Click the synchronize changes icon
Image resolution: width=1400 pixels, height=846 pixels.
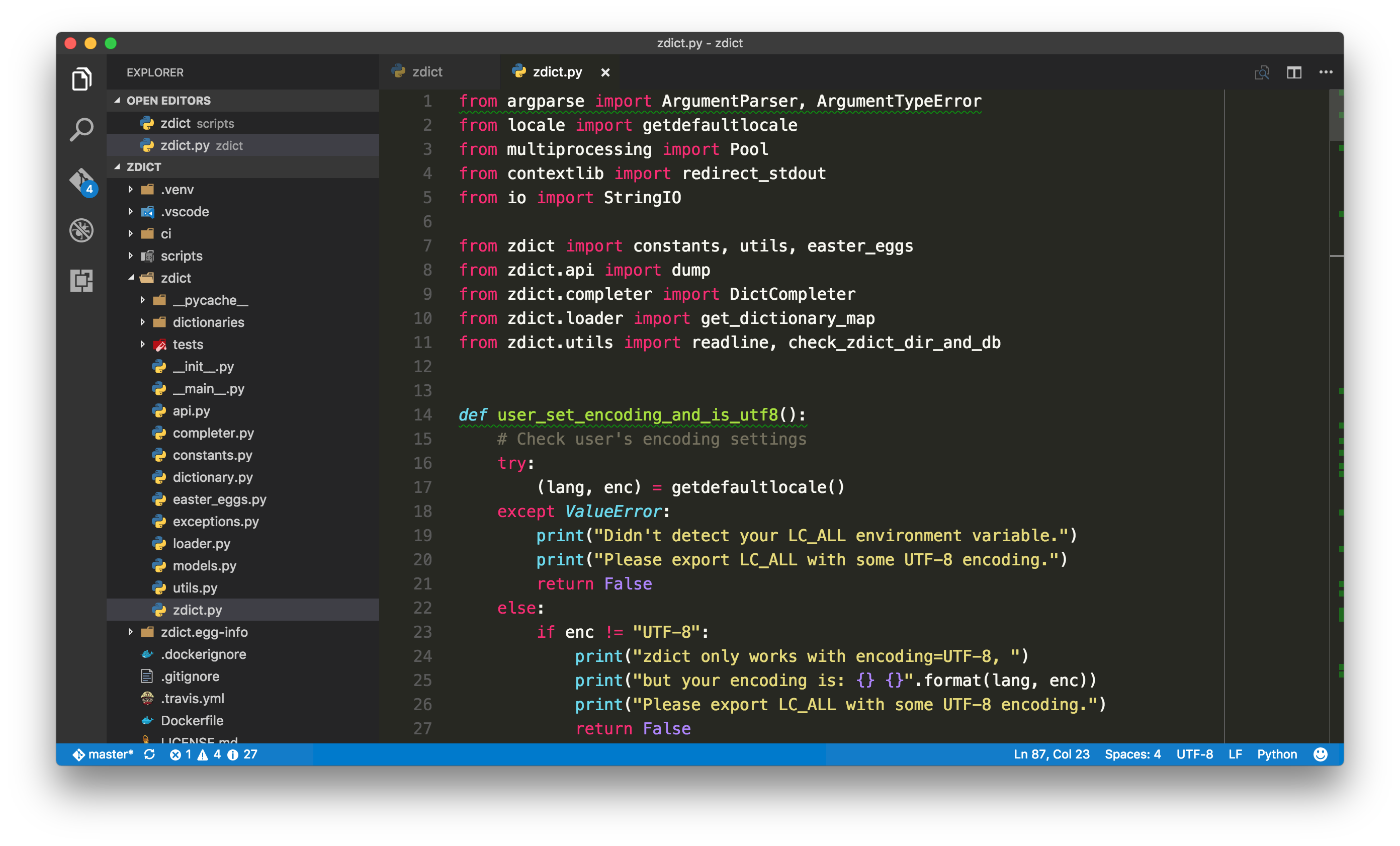point(149,754)
